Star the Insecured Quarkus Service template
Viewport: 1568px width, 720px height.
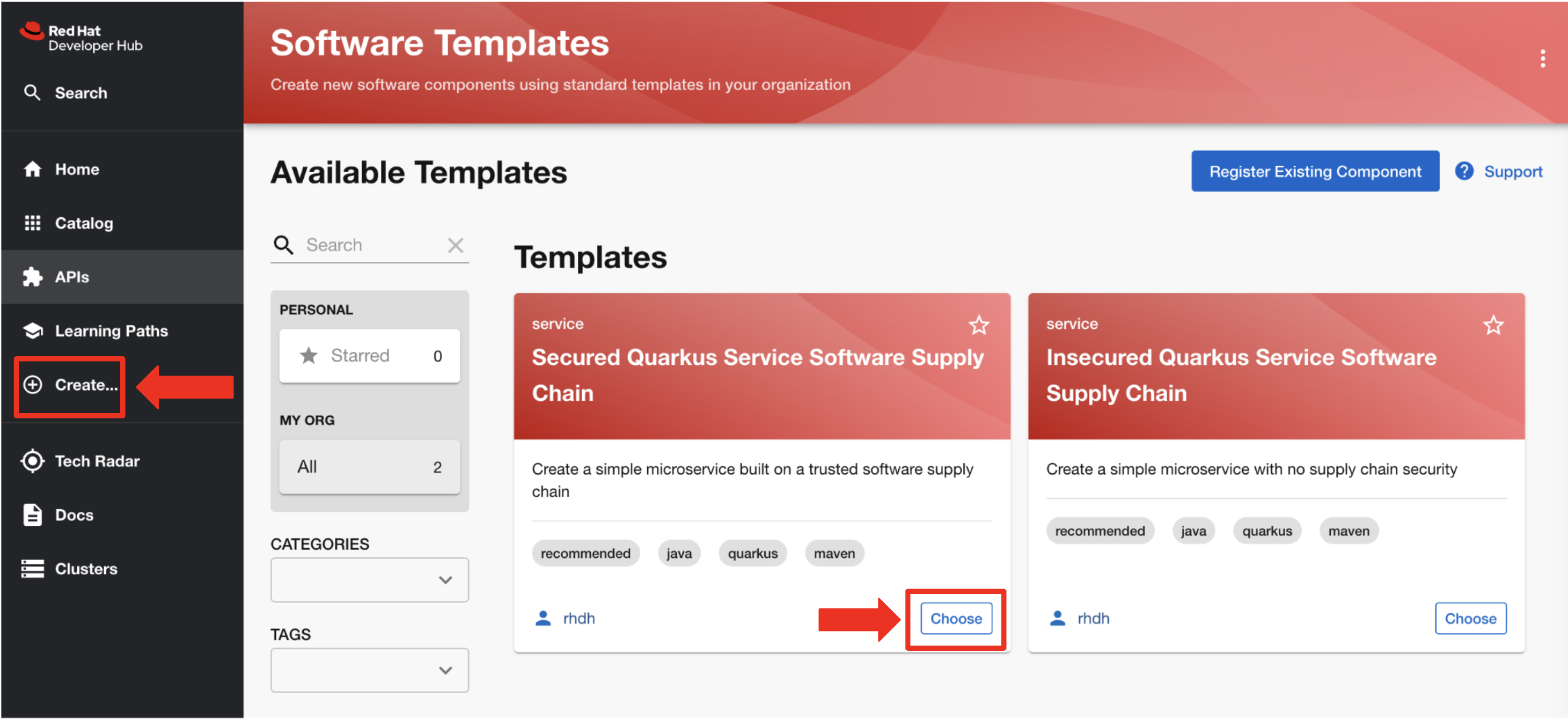(x=1493, y=325)
